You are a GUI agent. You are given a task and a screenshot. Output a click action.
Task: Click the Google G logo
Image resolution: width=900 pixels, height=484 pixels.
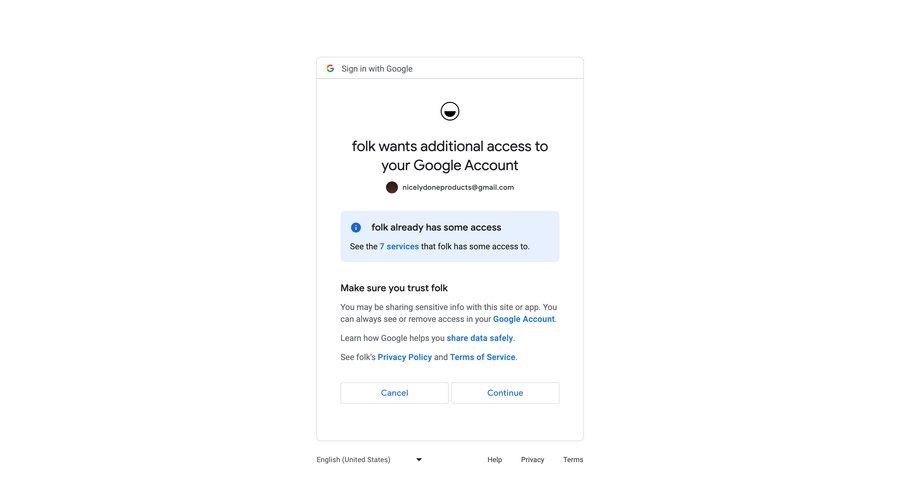(330, 69)
